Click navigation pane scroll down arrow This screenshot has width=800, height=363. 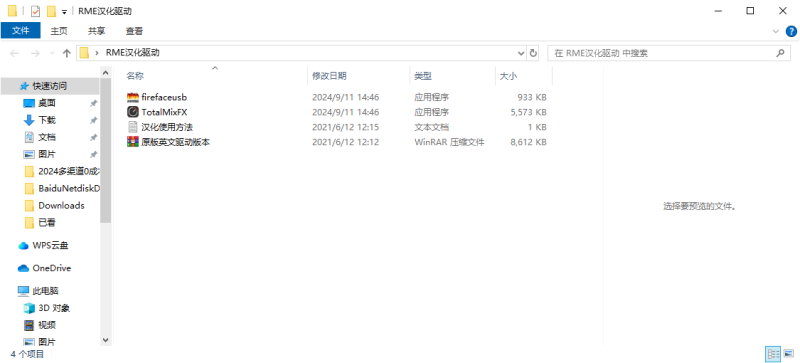[x=106, y=340]
